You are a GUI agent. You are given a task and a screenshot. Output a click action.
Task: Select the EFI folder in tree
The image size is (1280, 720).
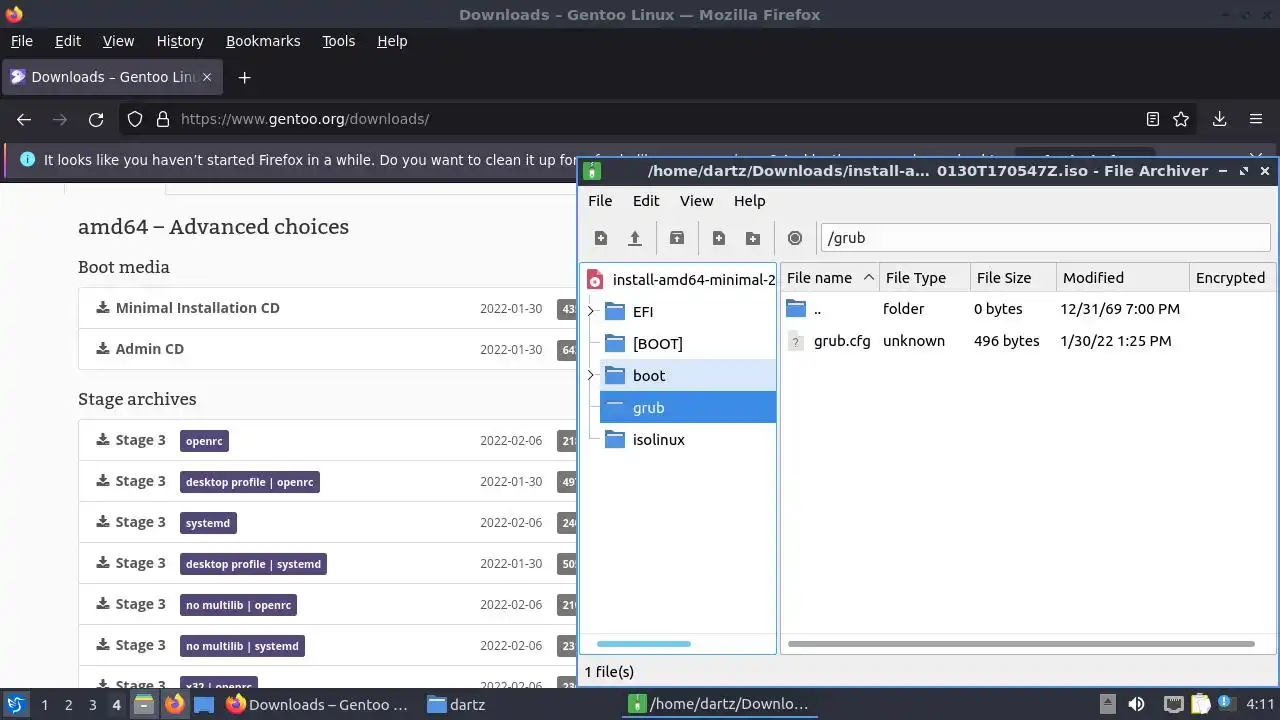pos(643,312)
